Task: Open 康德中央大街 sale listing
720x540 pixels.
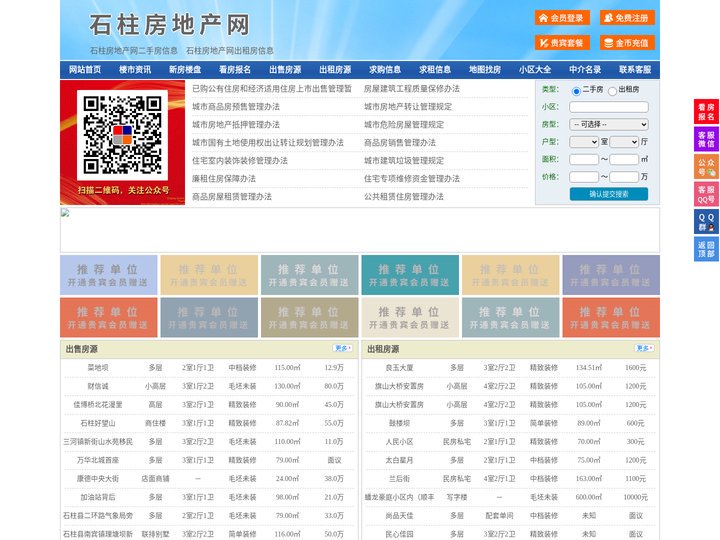Action: 98,479
